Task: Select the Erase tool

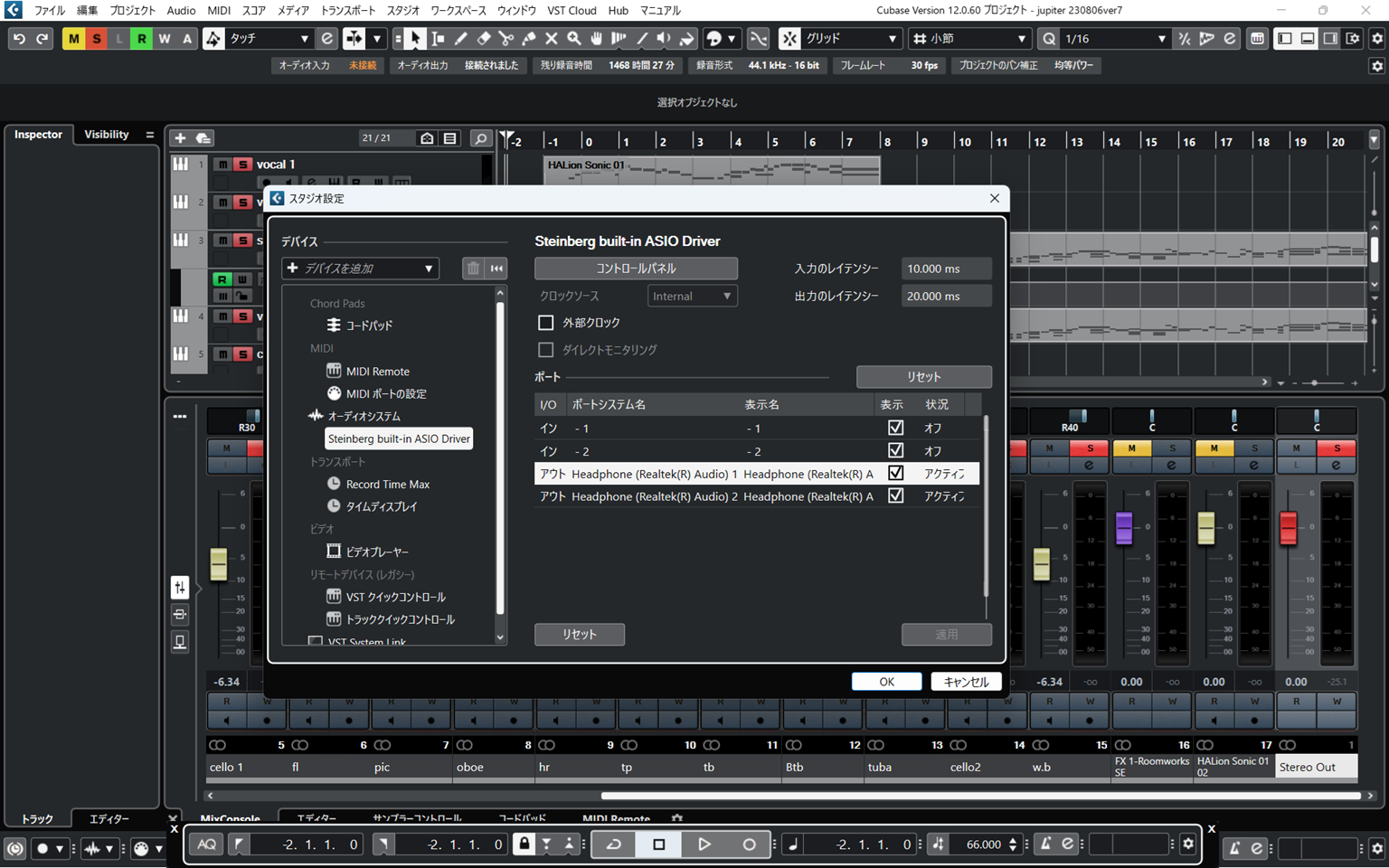Action: pos(484,39)
